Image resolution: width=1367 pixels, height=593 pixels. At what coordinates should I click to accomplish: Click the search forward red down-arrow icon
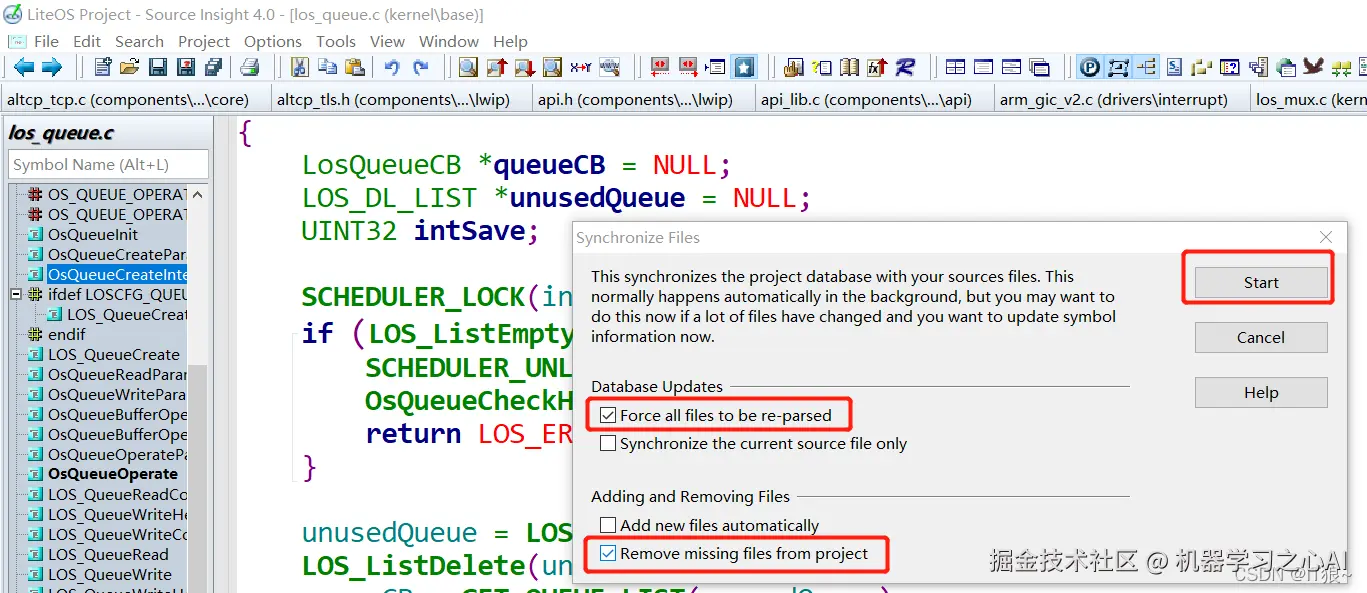tap(525, 67)
